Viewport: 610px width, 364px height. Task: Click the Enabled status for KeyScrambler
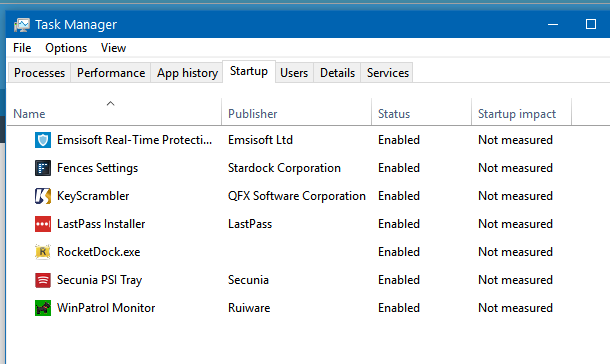click(399, 196)
